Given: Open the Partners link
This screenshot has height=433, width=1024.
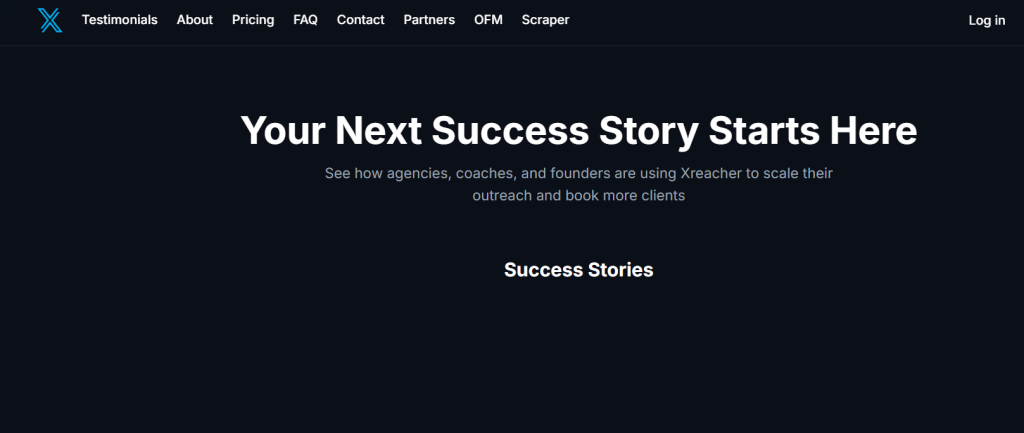Looking at the screenshot, I should coord(429,20).
